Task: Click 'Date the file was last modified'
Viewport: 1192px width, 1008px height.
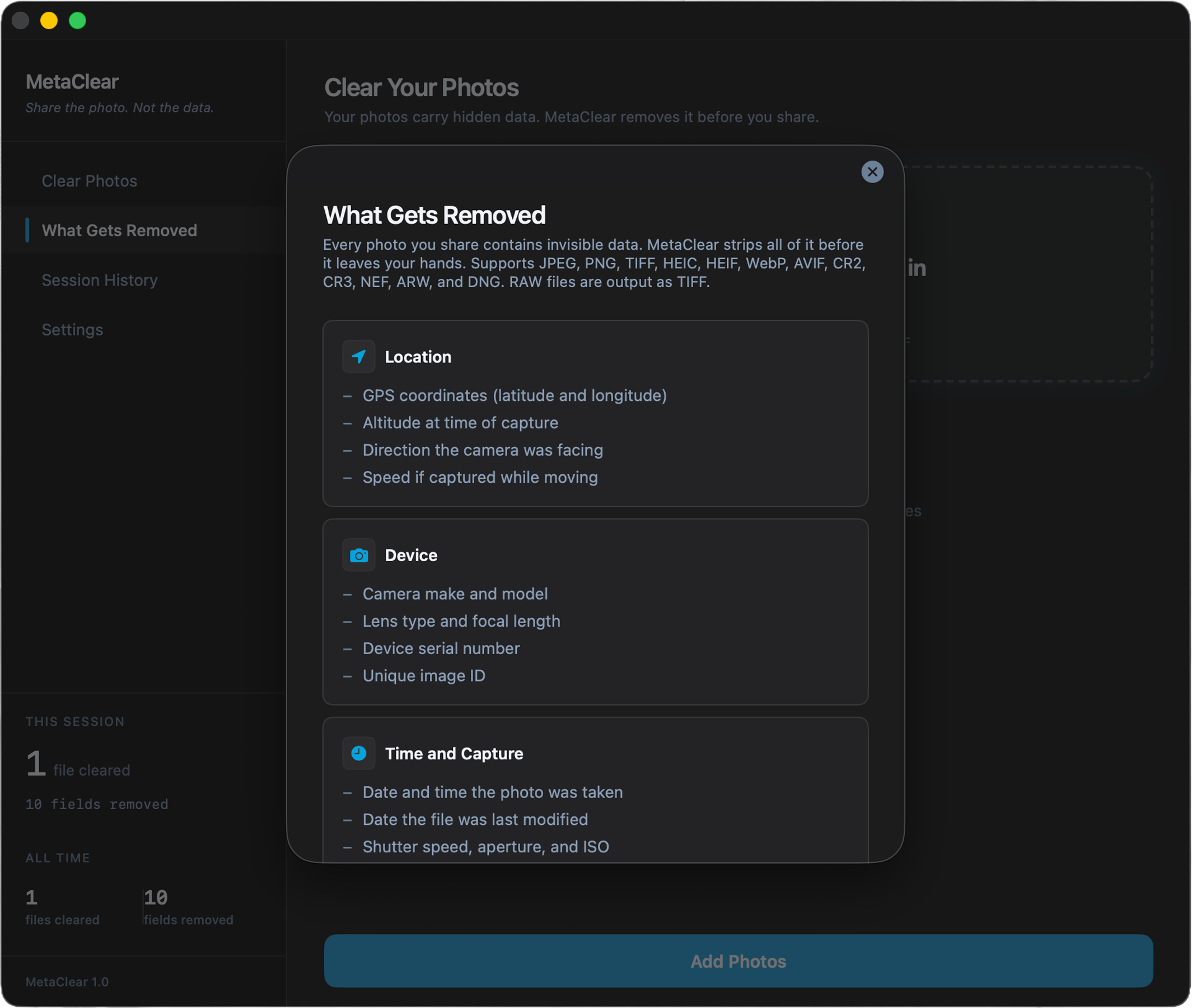Action: pyautogui.click(x=475, y=819)
